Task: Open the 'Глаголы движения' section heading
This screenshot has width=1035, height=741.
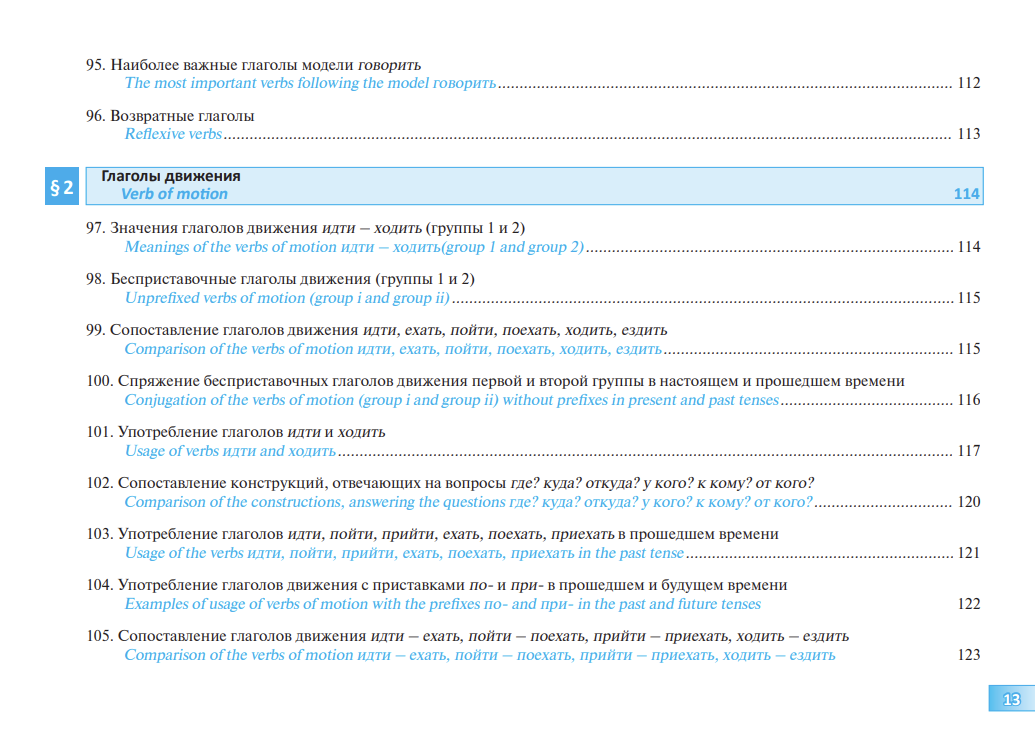Action: point(171,176)
